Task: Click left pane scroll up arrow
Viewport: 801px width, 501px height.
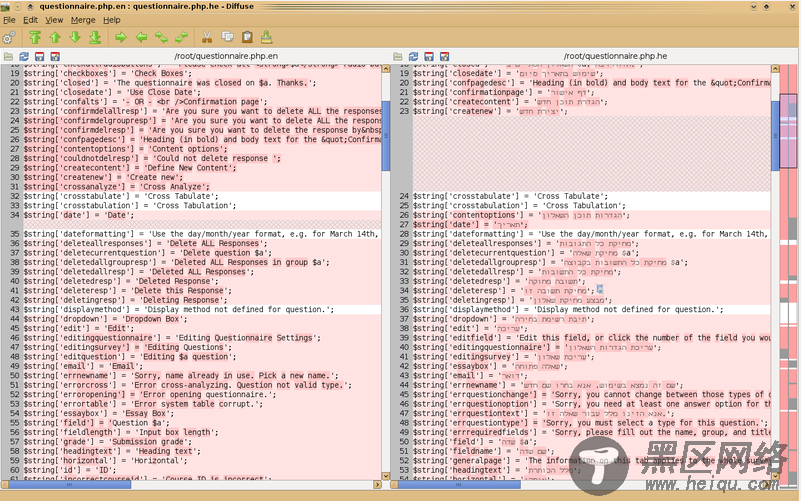Action: pos(386,68)
